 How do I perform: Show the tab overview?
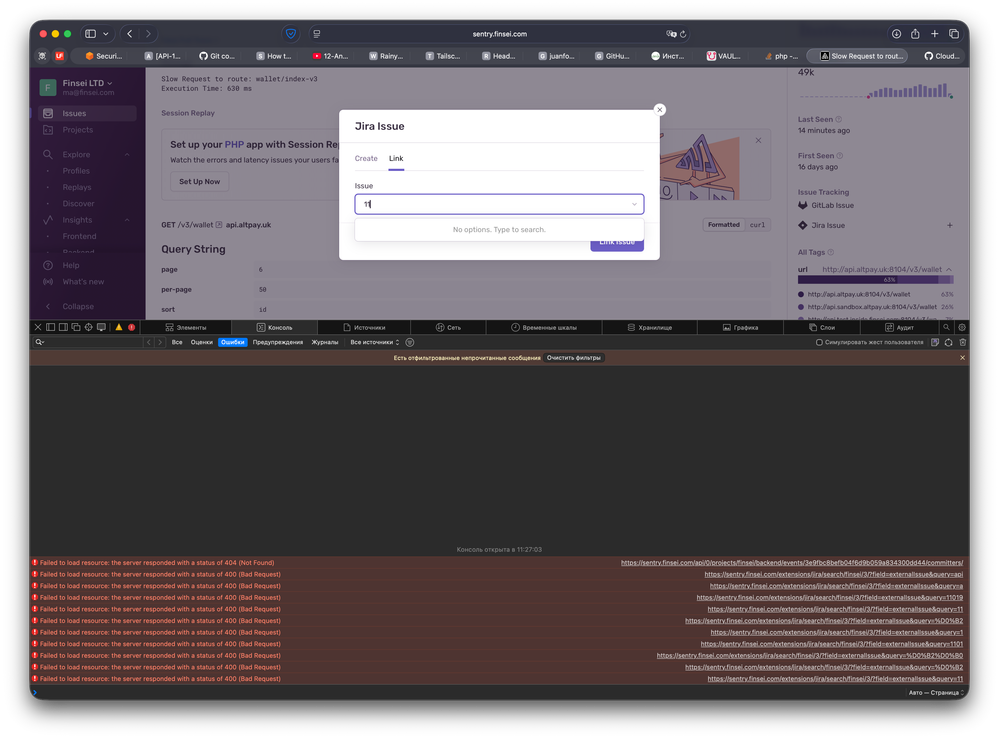click(x=954, y=34)
